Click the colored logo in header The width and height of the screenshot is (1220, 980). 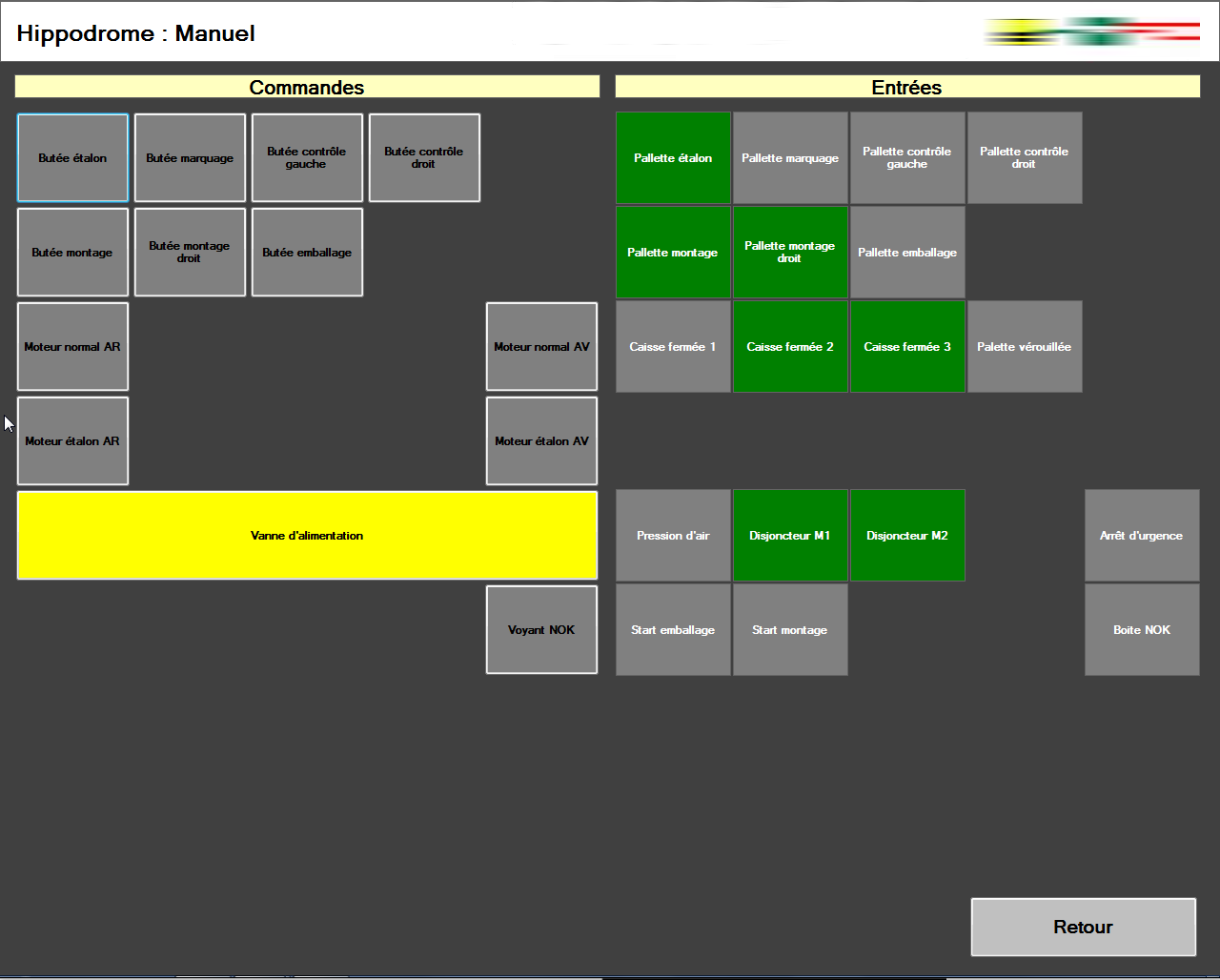pos(1091,32)
